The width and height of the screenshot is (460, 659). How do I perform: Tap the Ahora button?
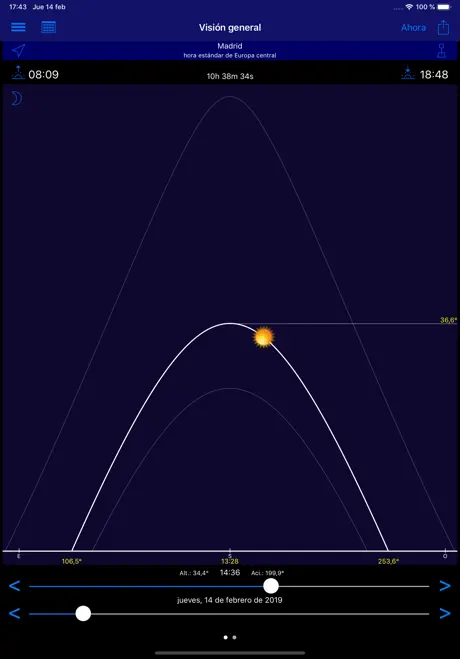pos(413,28)
